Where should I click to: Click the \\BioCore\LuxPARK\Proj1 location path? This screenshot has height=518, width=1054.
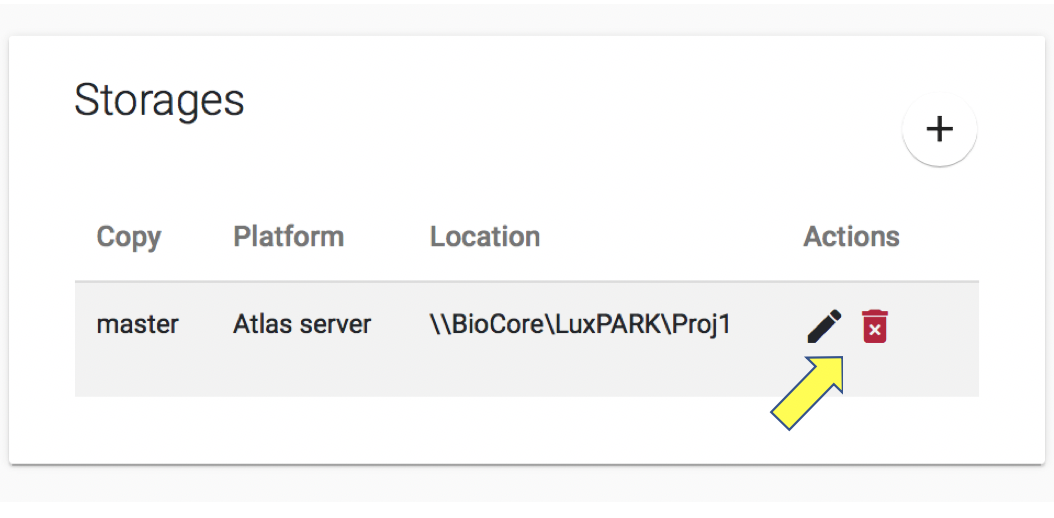pyautogui.click(x=580, y=325)
